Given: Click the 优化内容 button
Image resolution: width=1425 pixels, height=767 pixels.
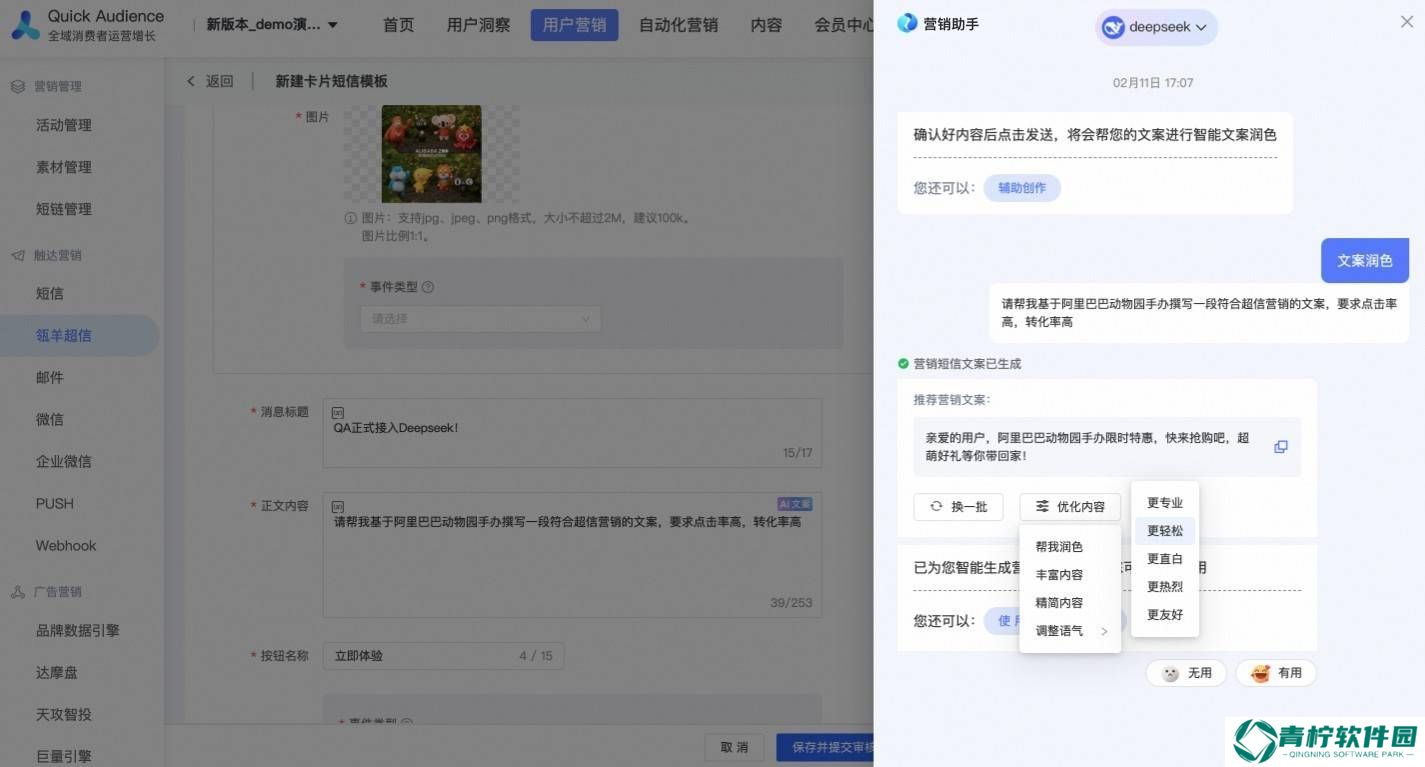Looking at the screenshot, I should pyautogui.click(x=1070, y=507).
